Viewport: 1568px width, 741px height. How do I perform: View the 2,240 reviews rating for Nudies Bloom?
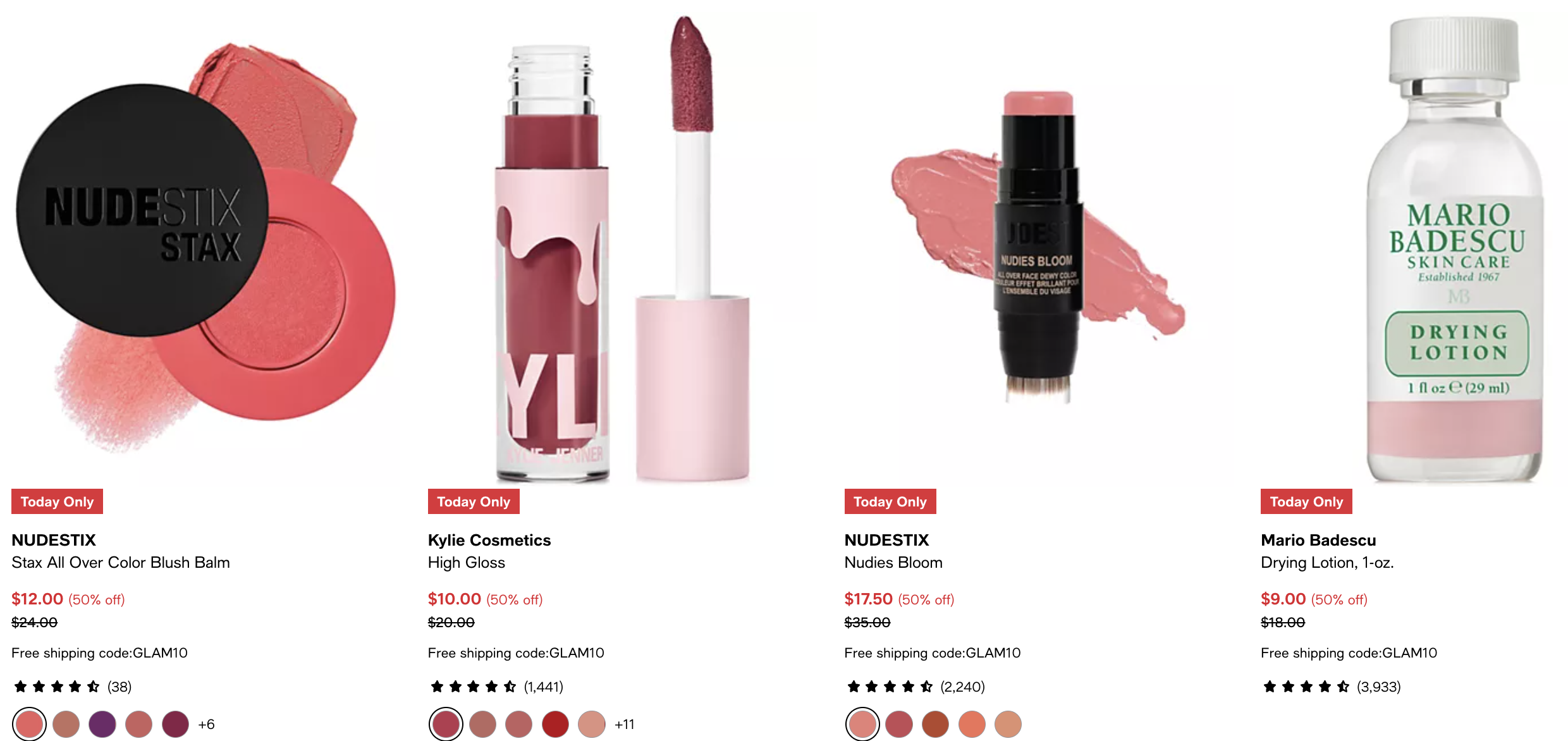[x=915, y=687]
